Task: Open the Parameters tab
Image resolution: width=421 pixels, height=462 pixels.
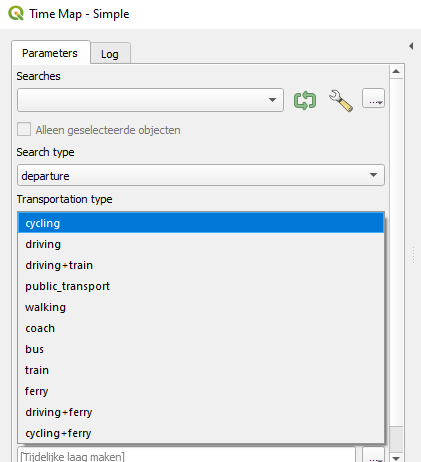Action: click(x=50, y=53)
